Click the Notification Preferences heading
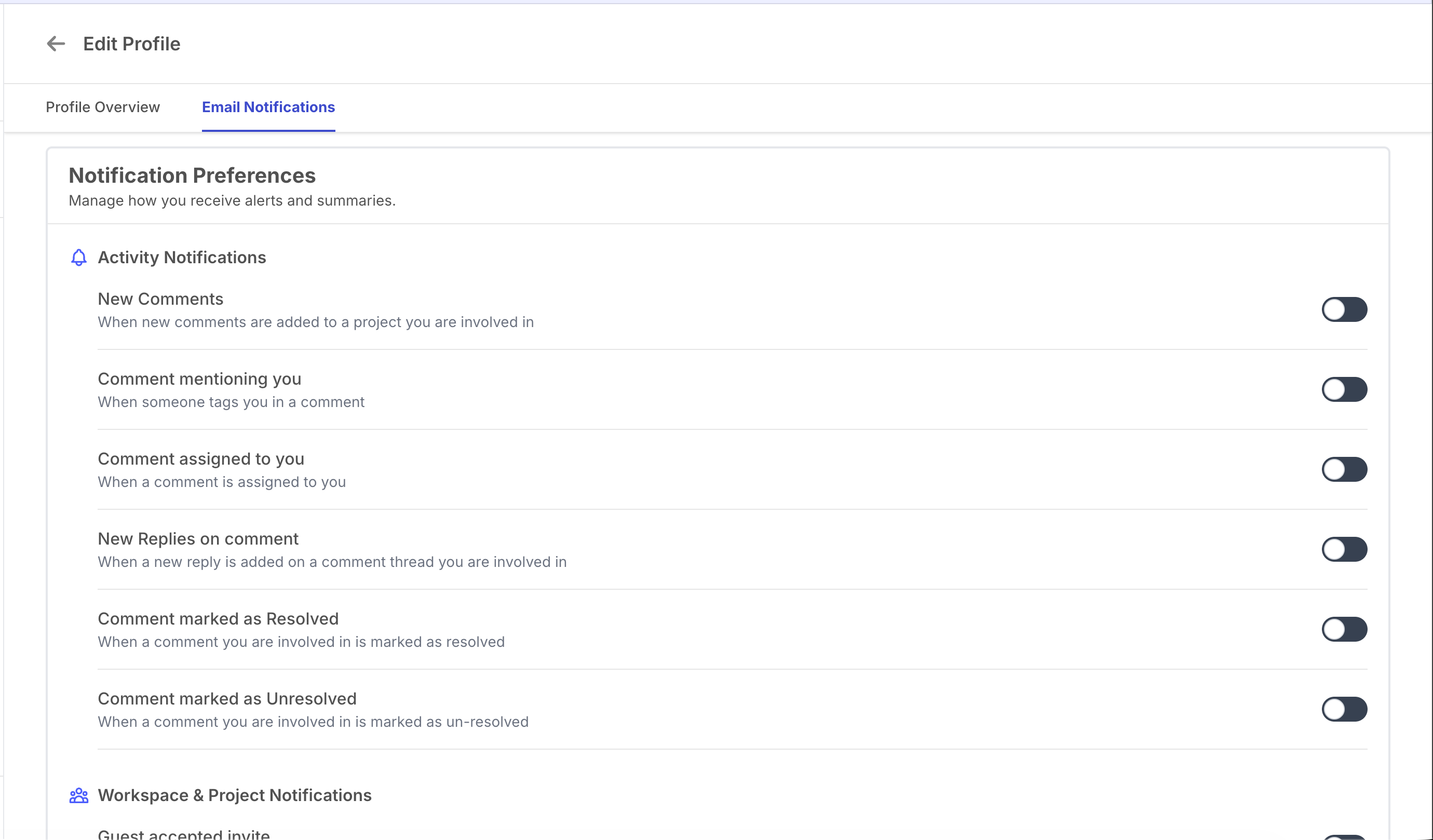This screenshot has height=840, width=1433. 192,175
